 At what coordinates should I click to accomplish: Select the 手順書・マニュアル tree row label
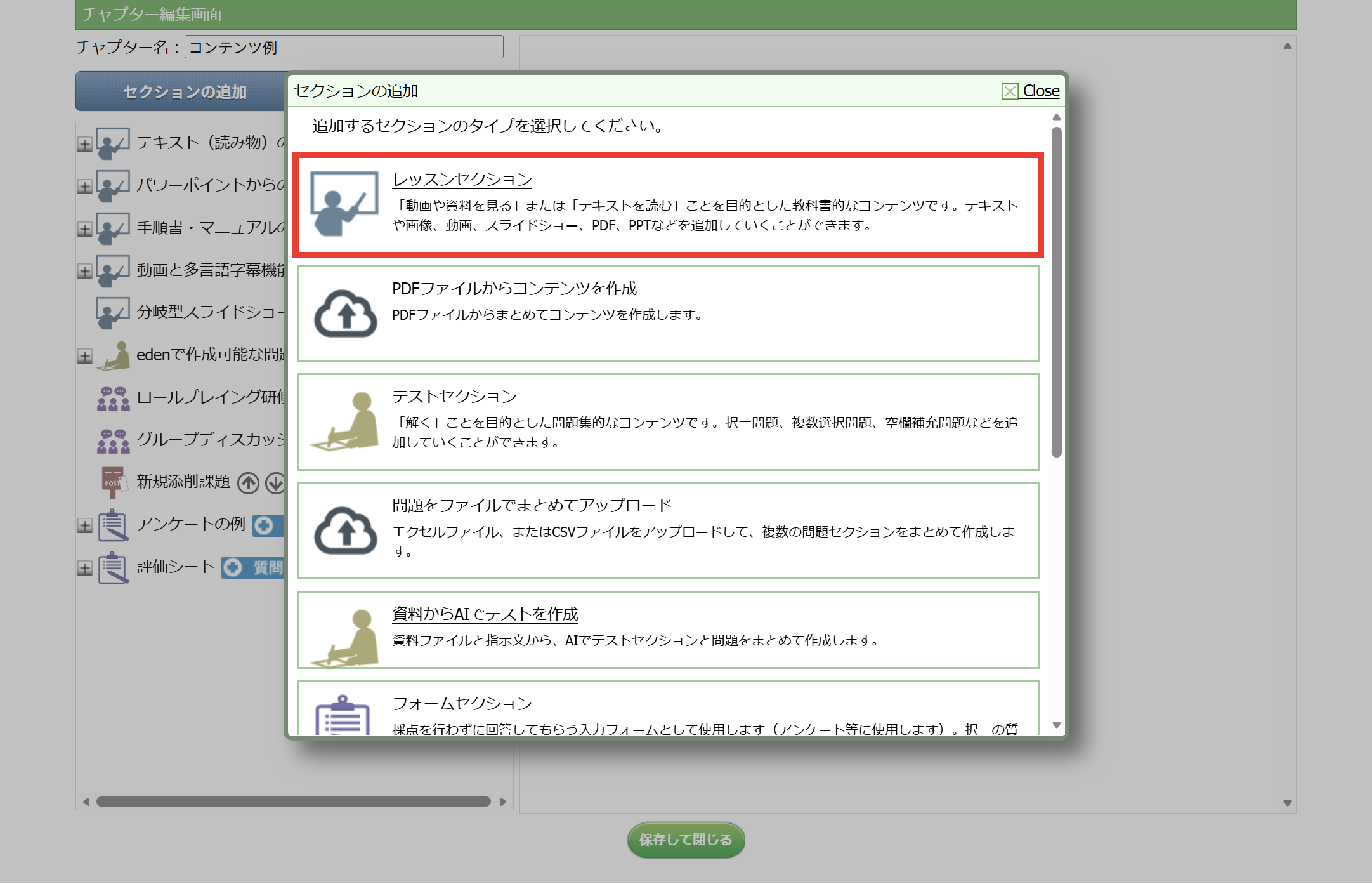pos(210,228)
